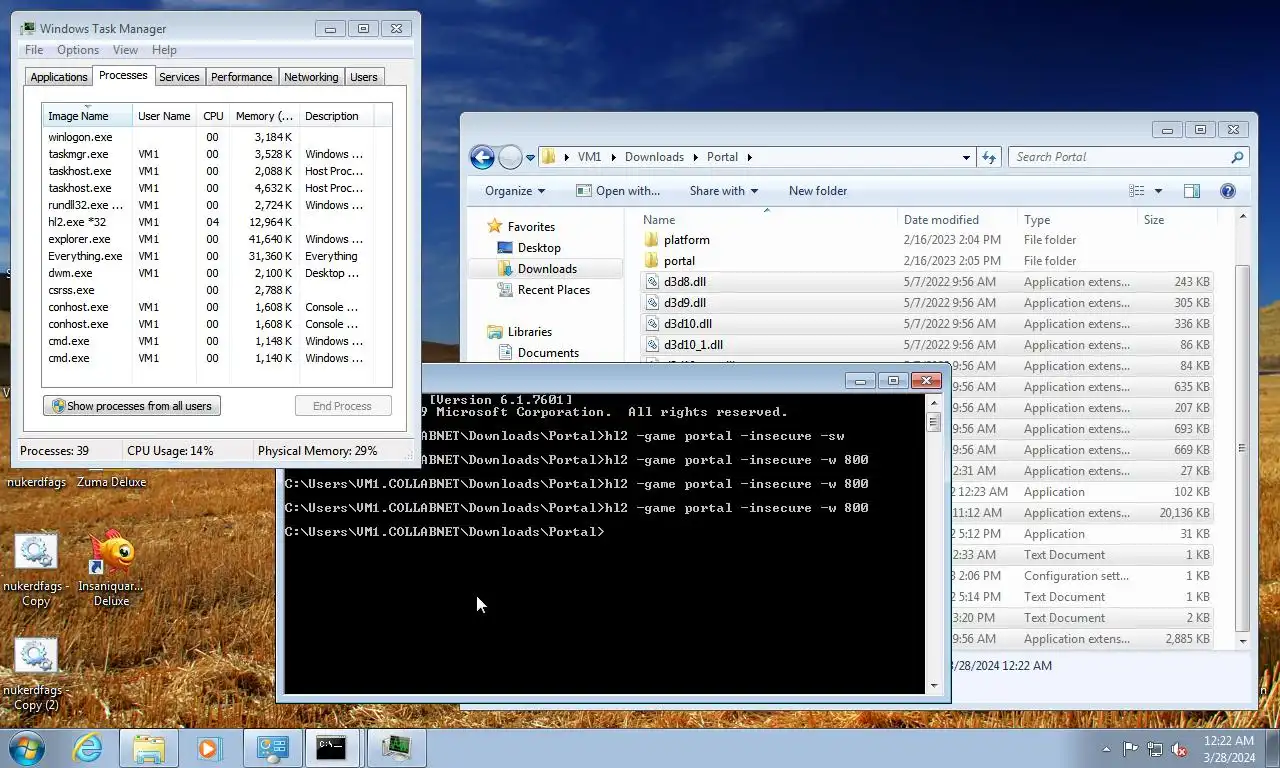Open Windows Media Player taskbar icon

coord(209,748)
